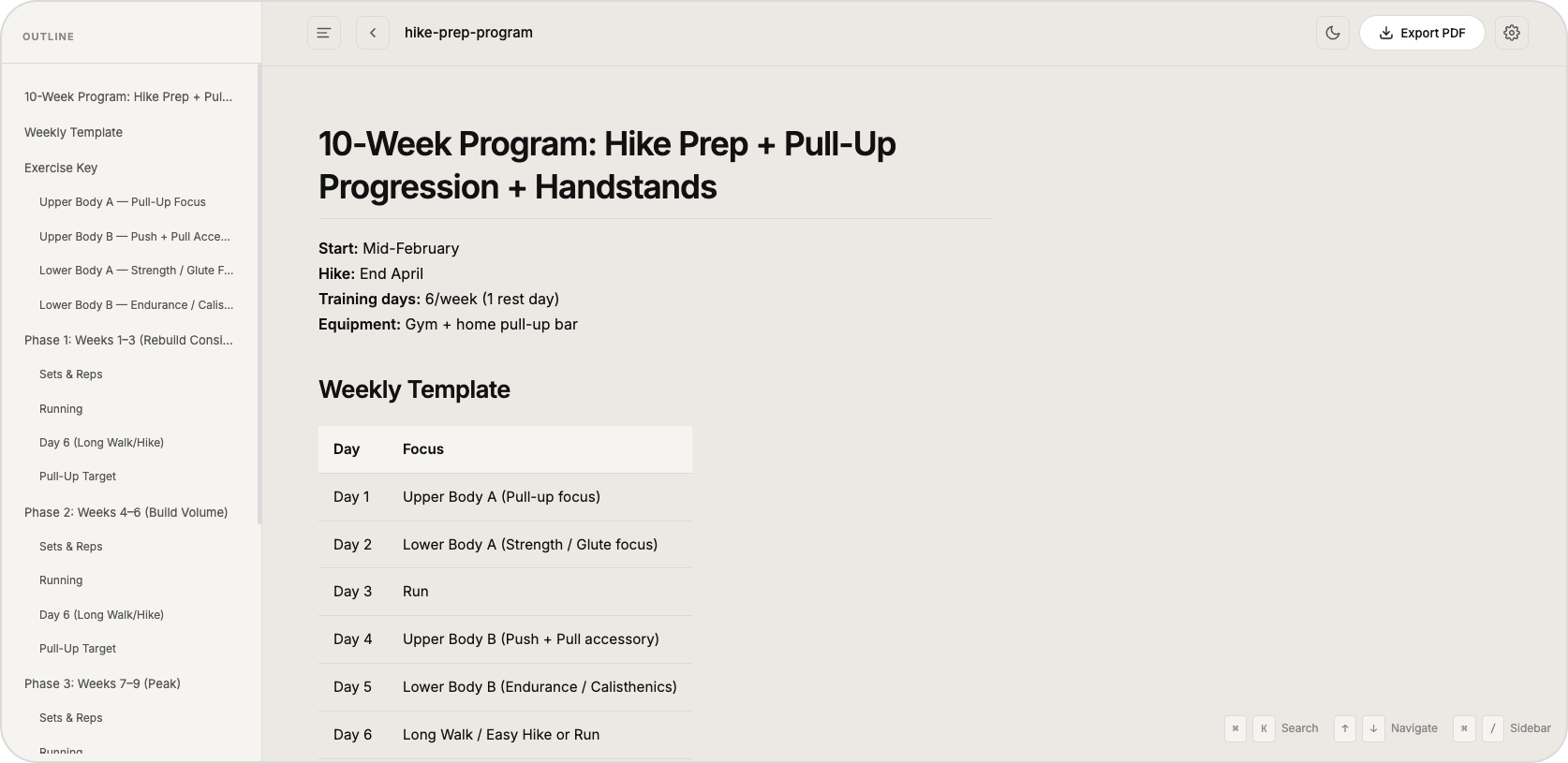
Task: Click the hike-prep-program document title
Action: [468, 33]
